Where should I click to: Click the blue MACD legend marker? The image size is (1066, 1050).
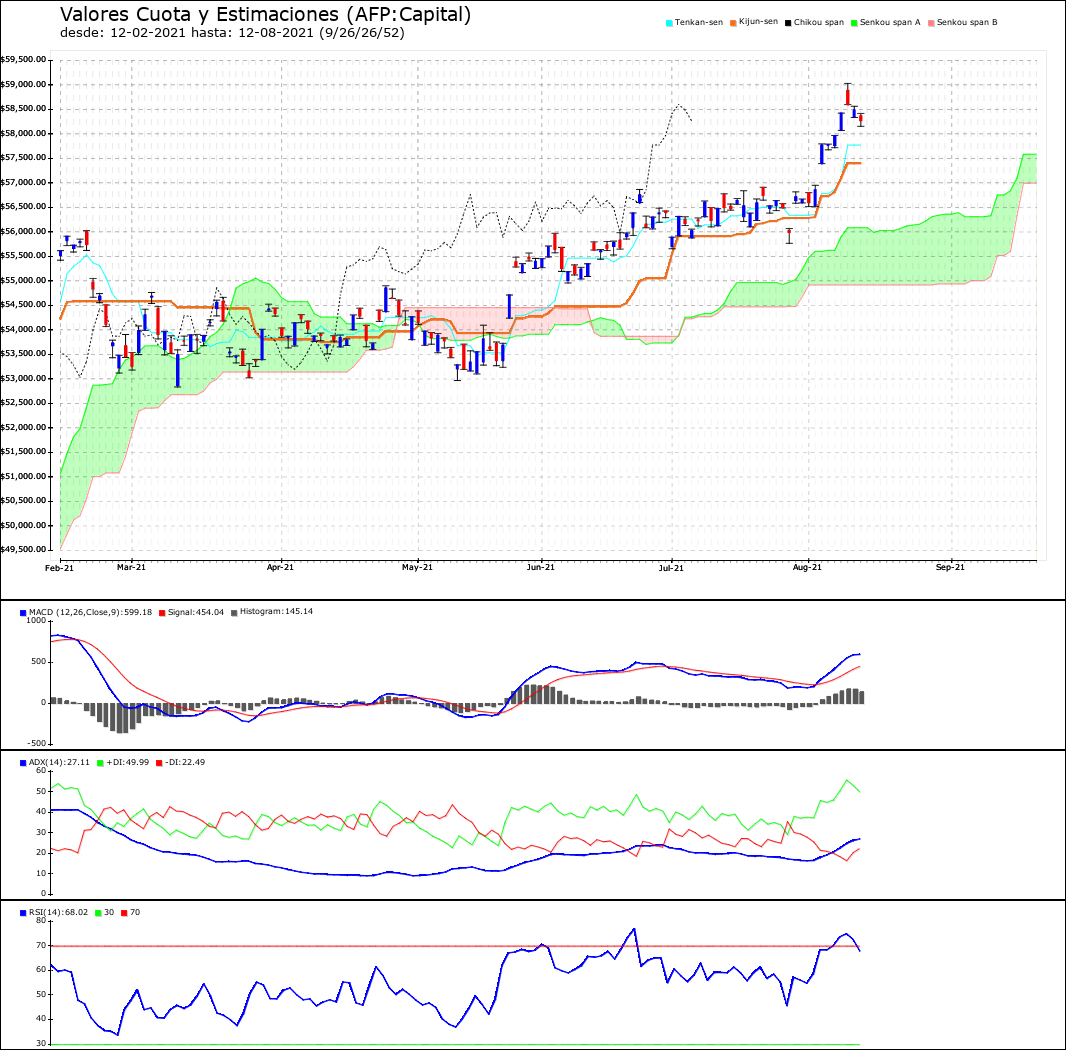23,613
